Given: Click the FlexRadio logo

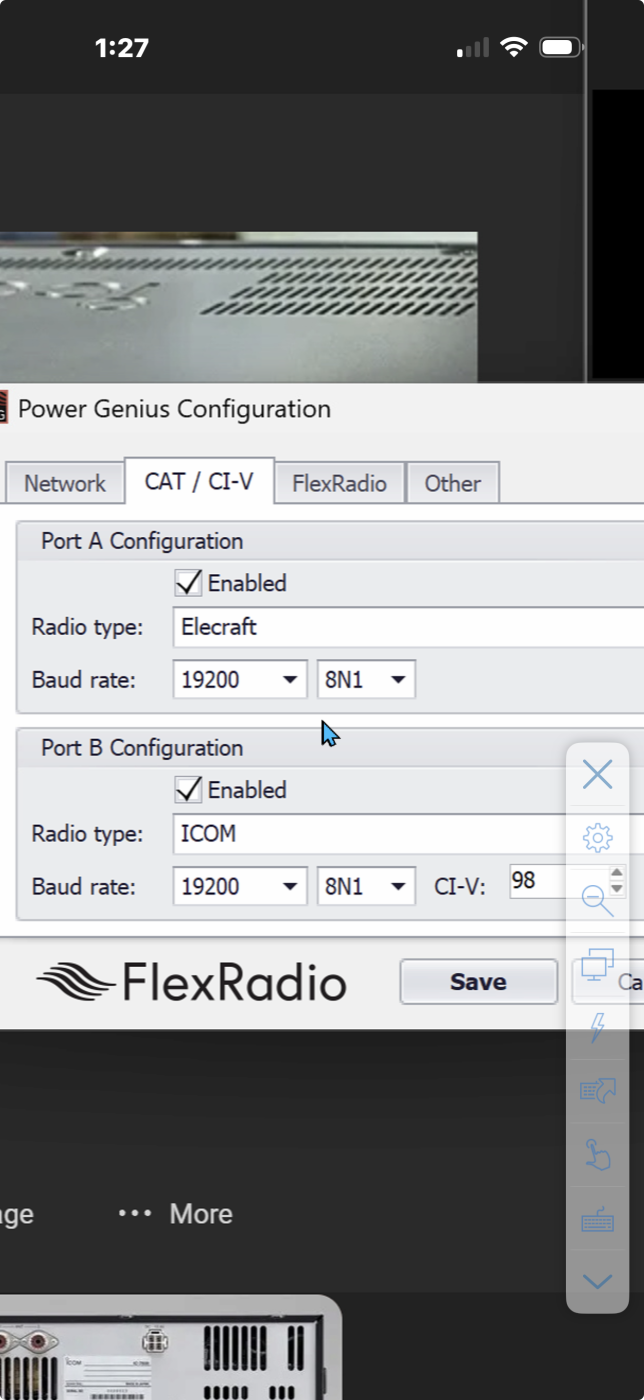Looking at the screenshot, I should pos(191,982).
